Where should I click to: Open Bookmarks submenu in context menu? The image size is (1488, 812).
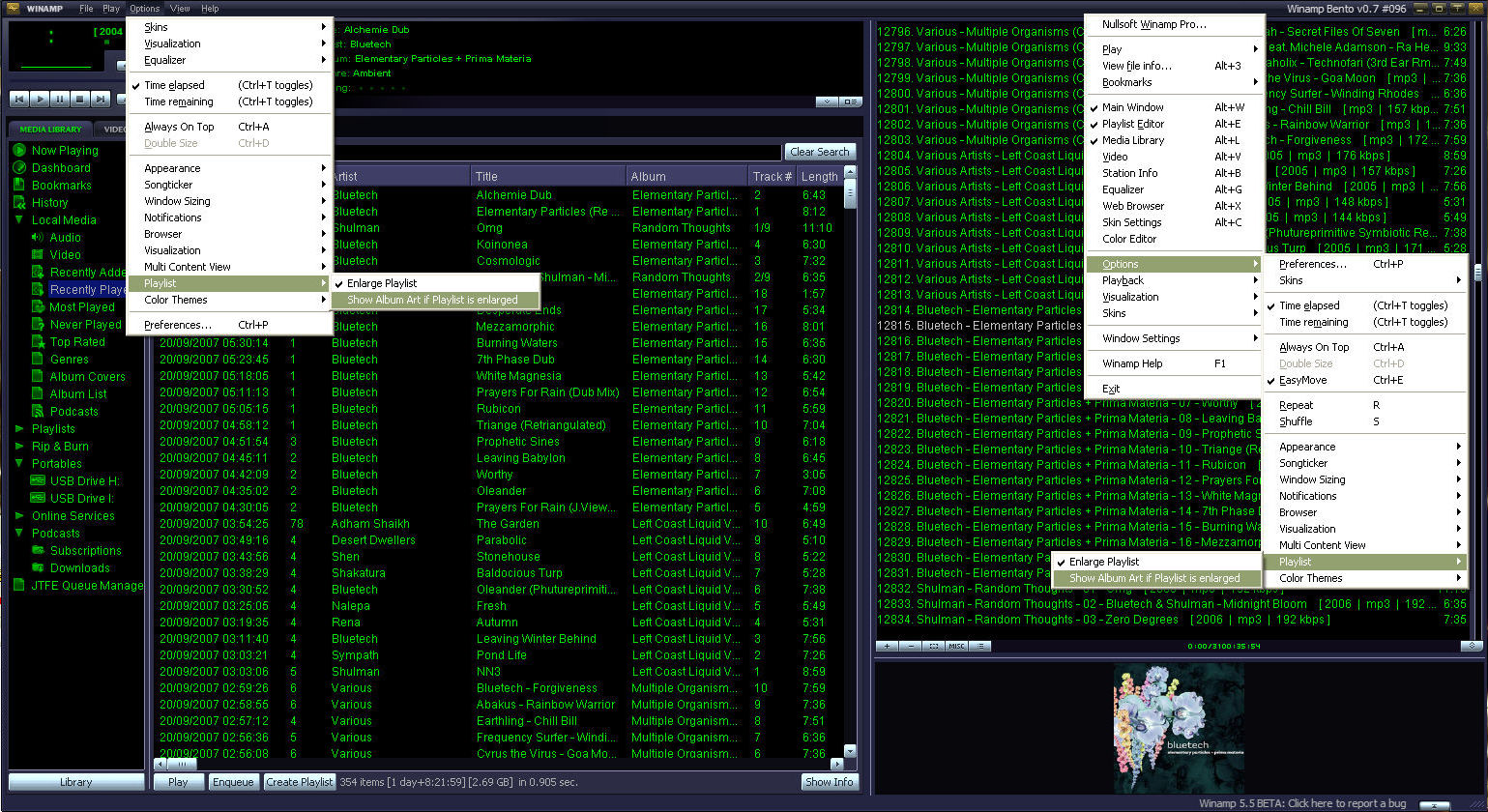pos(1174,82)
